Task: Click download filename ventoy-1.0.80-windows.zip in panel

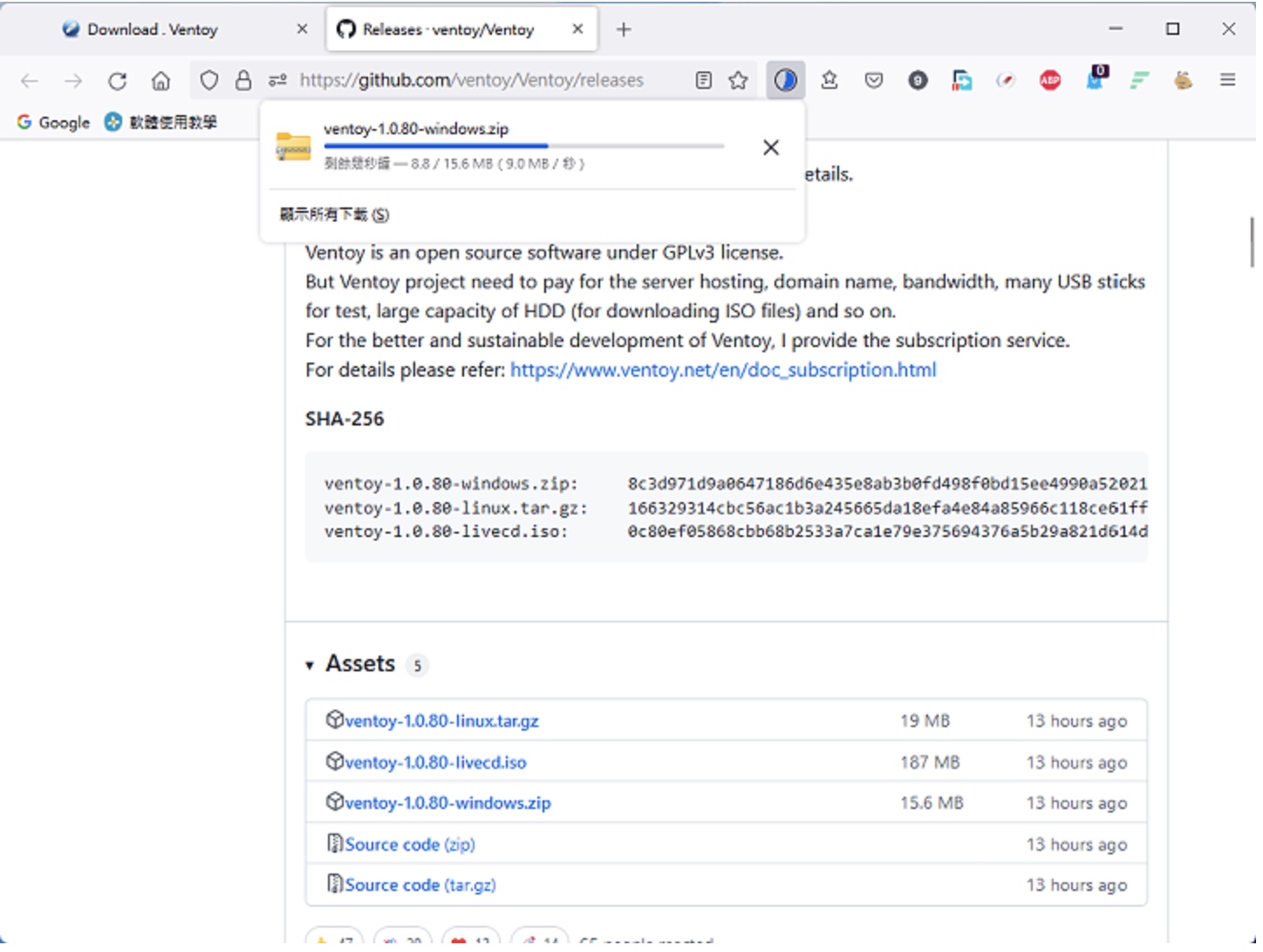Action: [x=418, y=129]
